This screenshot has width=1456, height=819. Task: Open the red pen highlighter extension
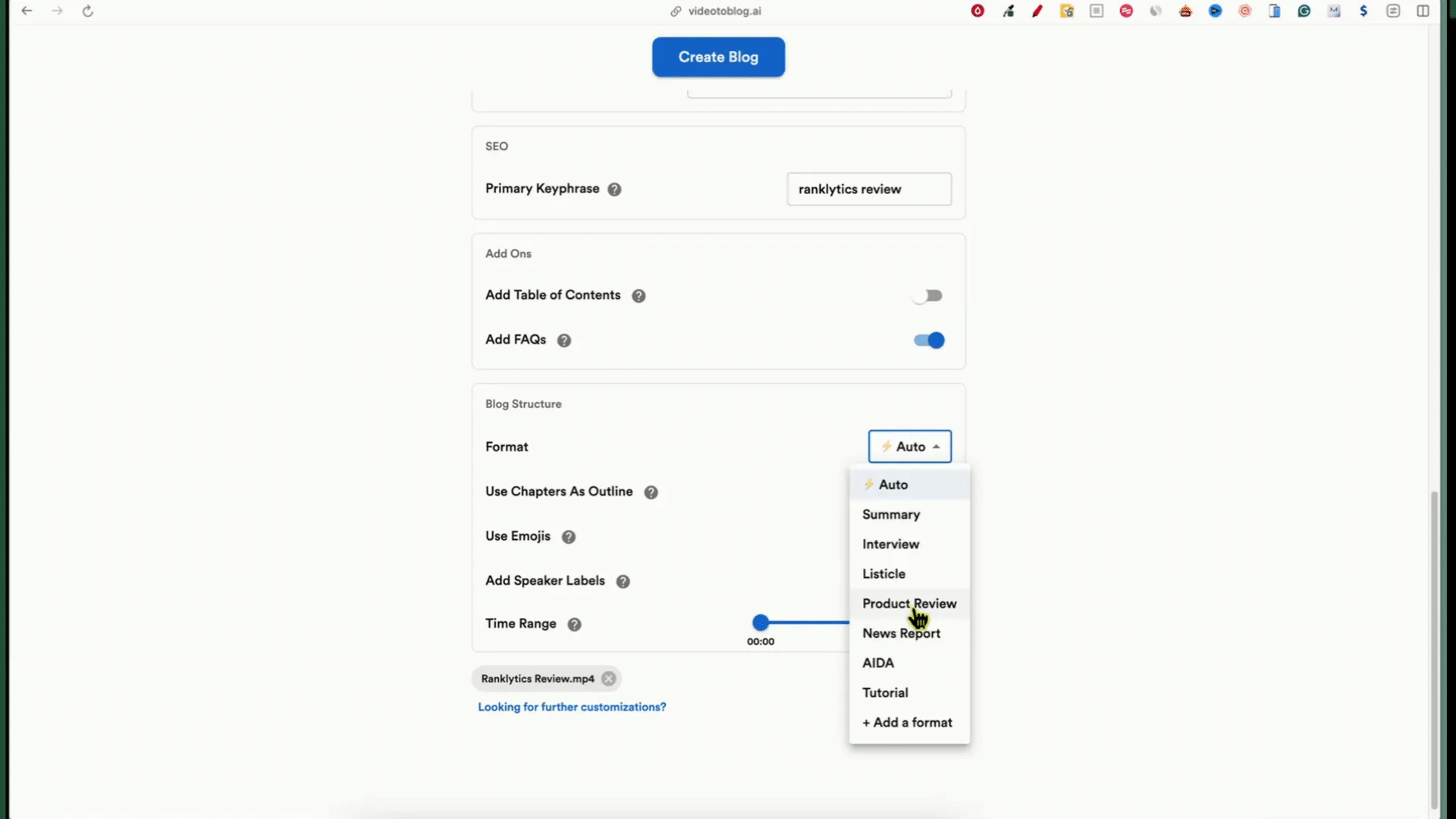pyautogui.click(x=1037, y=11)
